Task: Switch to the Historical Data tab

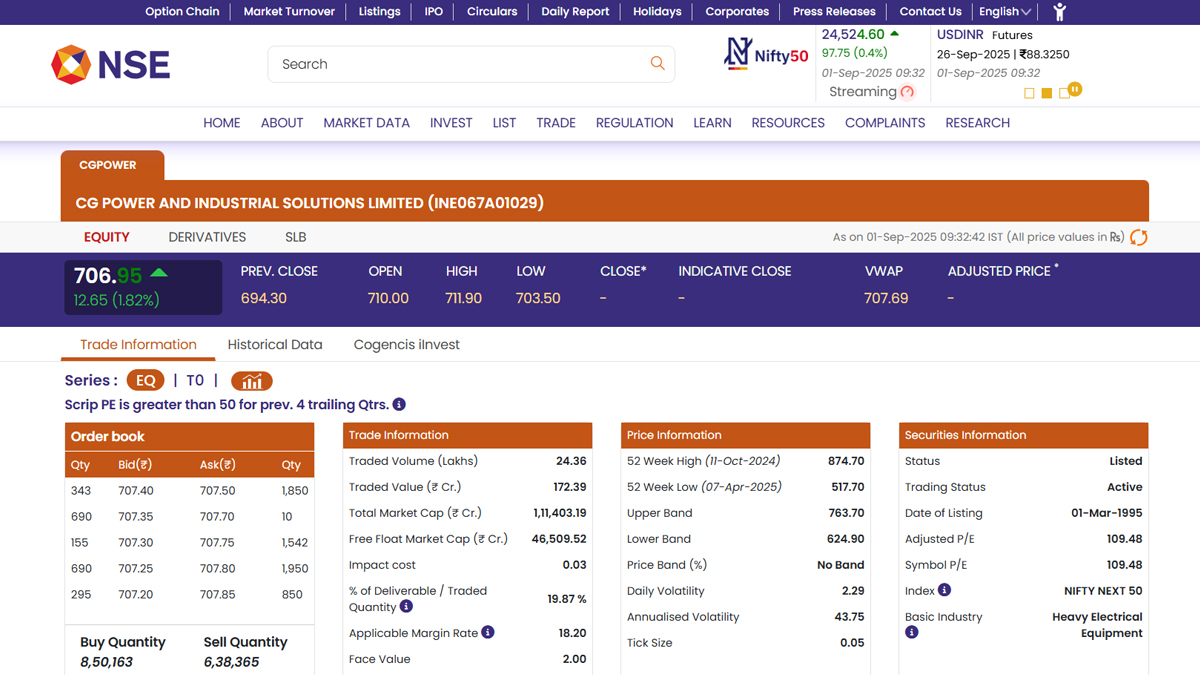Action: 275,345
